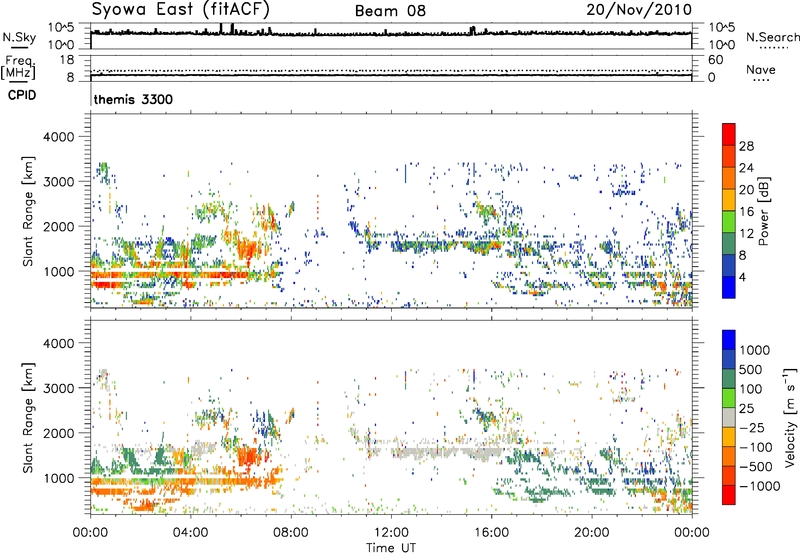Click the "16:00" time tick label
This screenshot has height=554, width=800.
[x=491, y=533]
